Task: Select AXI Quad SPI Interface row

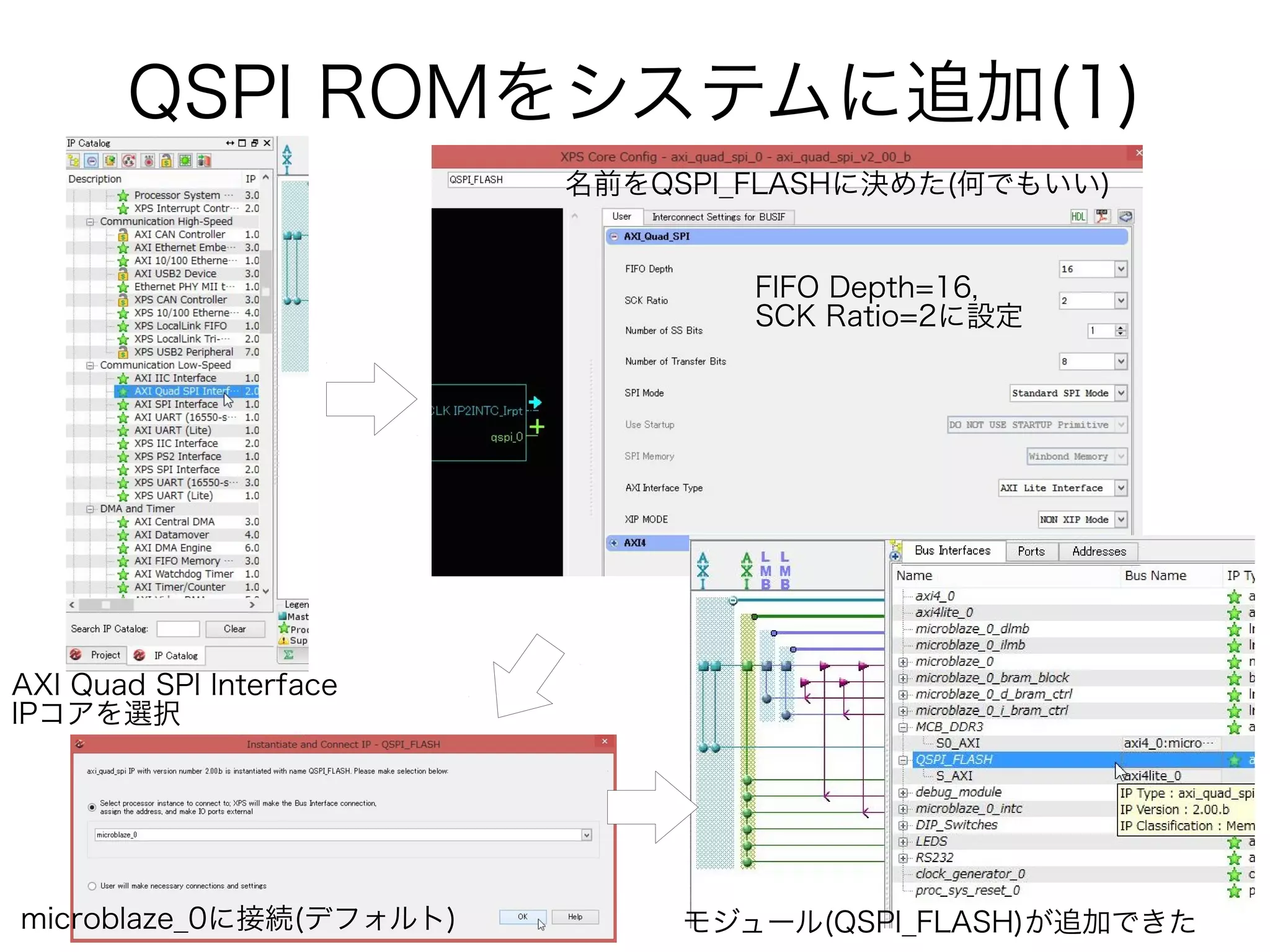Action: coord(186,391)
